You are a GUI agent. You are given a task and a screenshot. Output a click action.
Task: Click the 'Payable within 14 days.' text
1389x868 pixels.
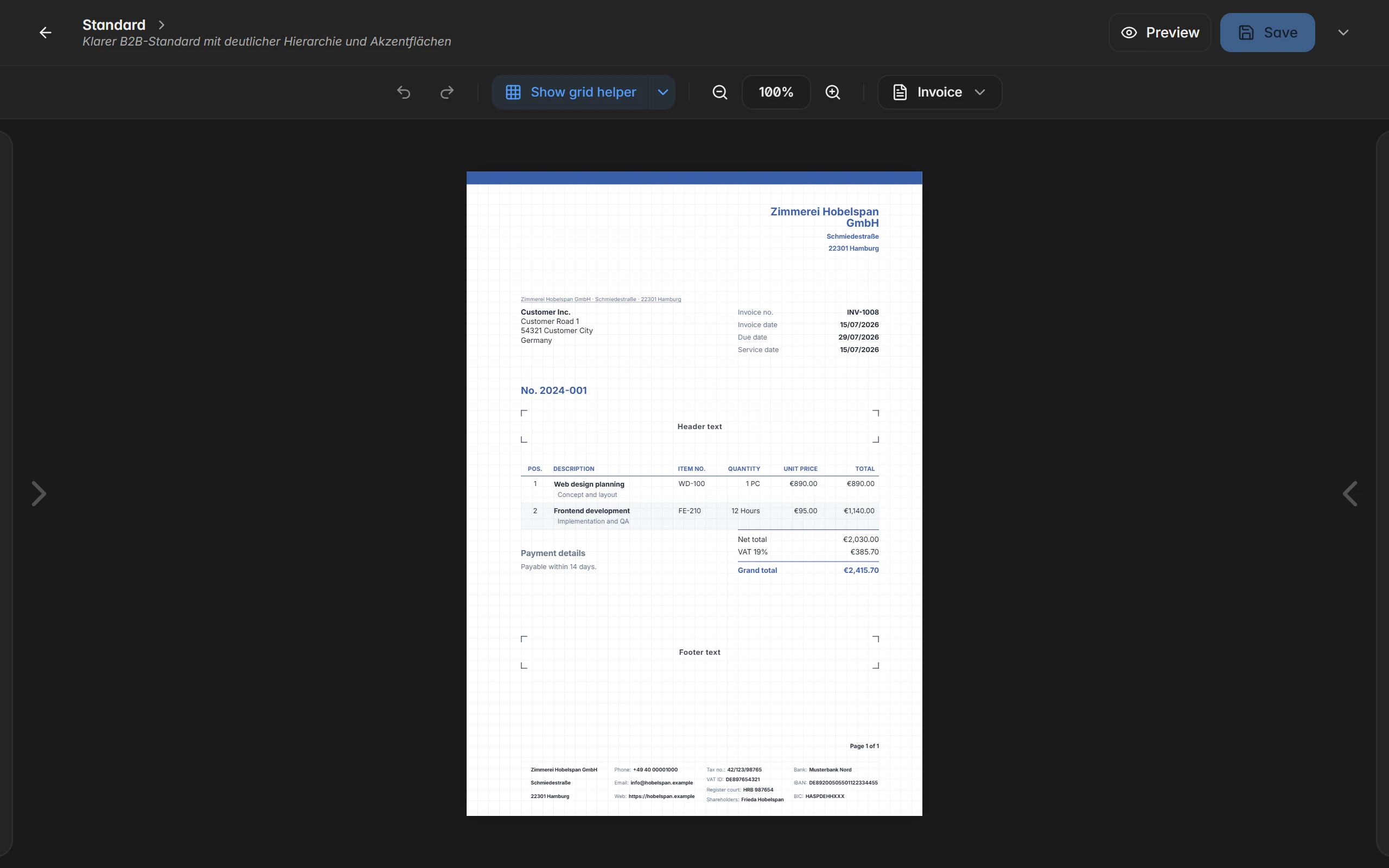[x=558, y=566]
